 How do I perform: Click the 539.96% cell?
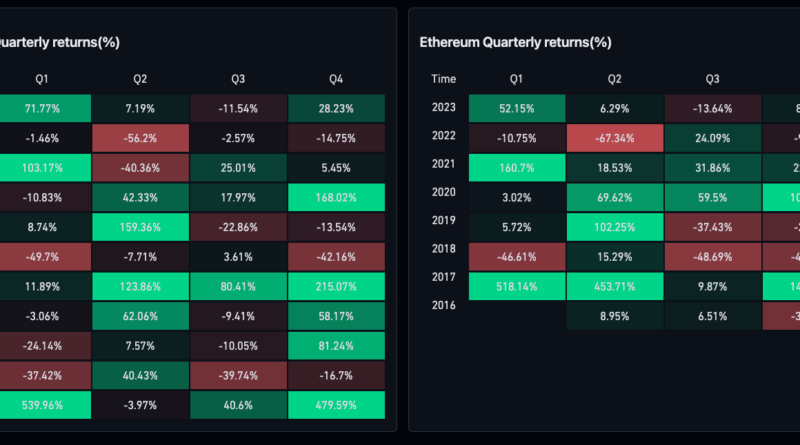tap(41, 406)
